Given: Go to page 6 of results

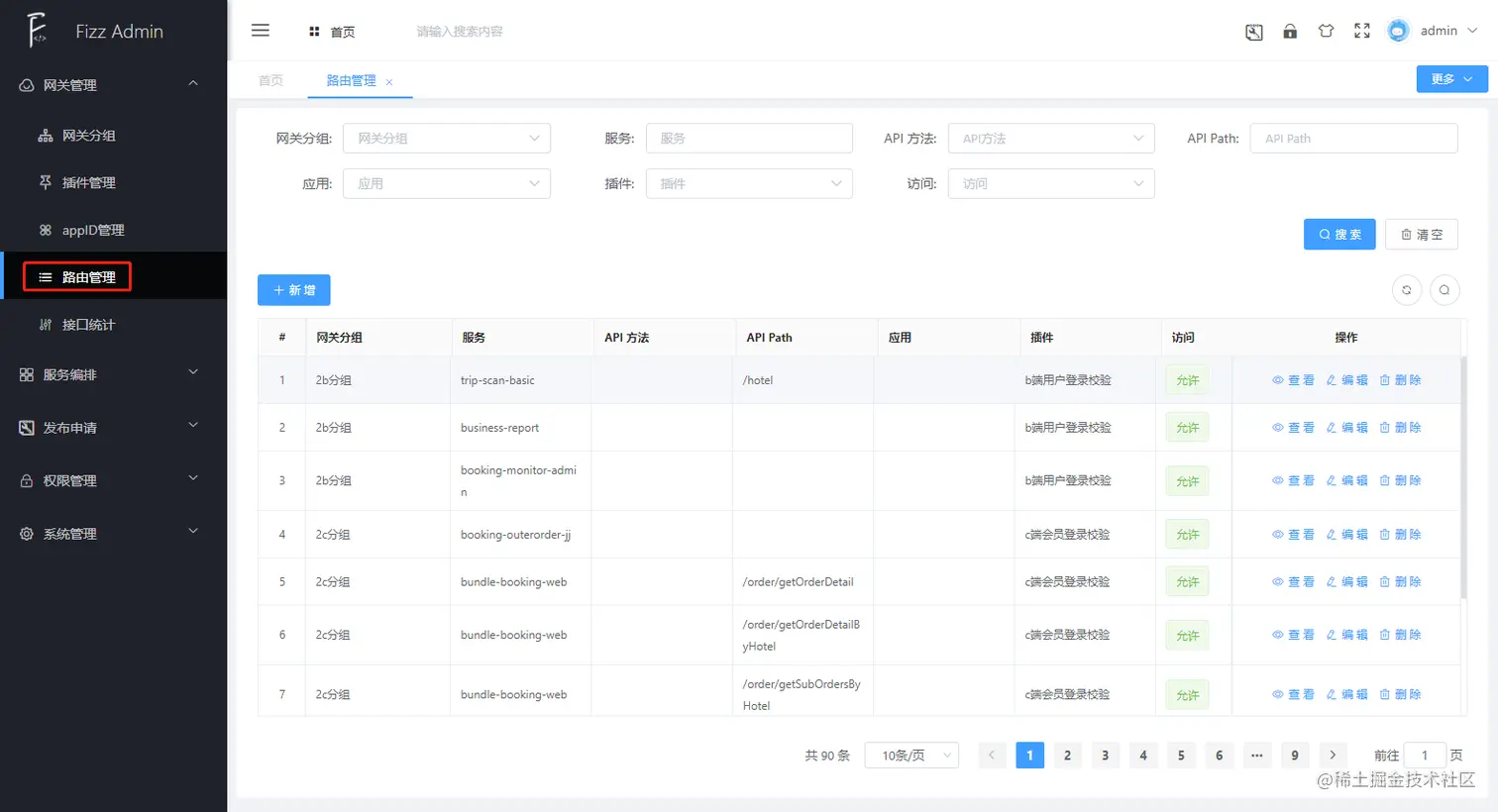Looking at the screenshot, I should [1219, 756].
